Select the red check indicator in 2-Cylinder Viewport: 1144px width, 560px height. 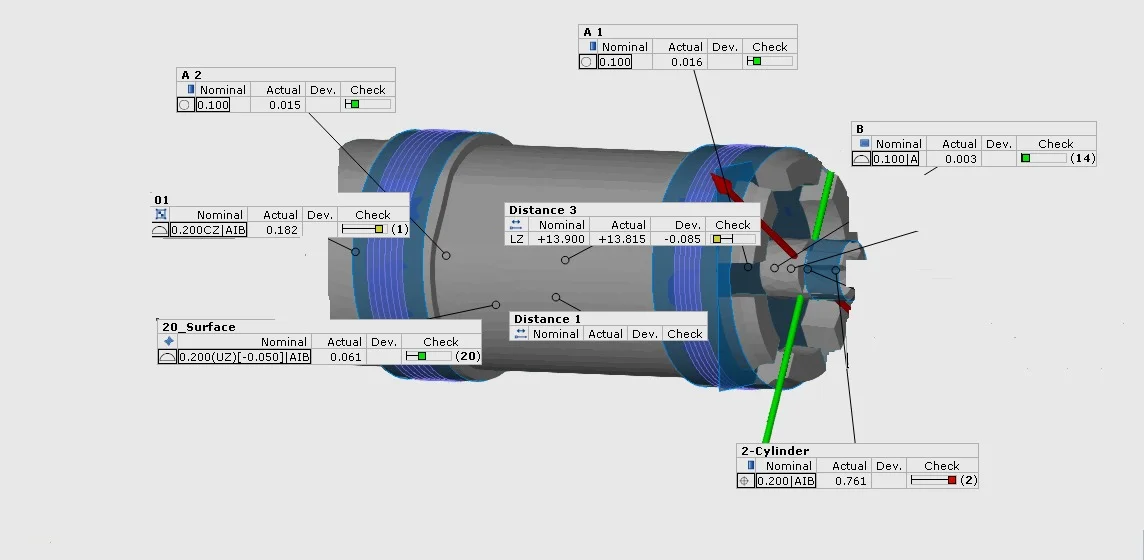point(951,481)
